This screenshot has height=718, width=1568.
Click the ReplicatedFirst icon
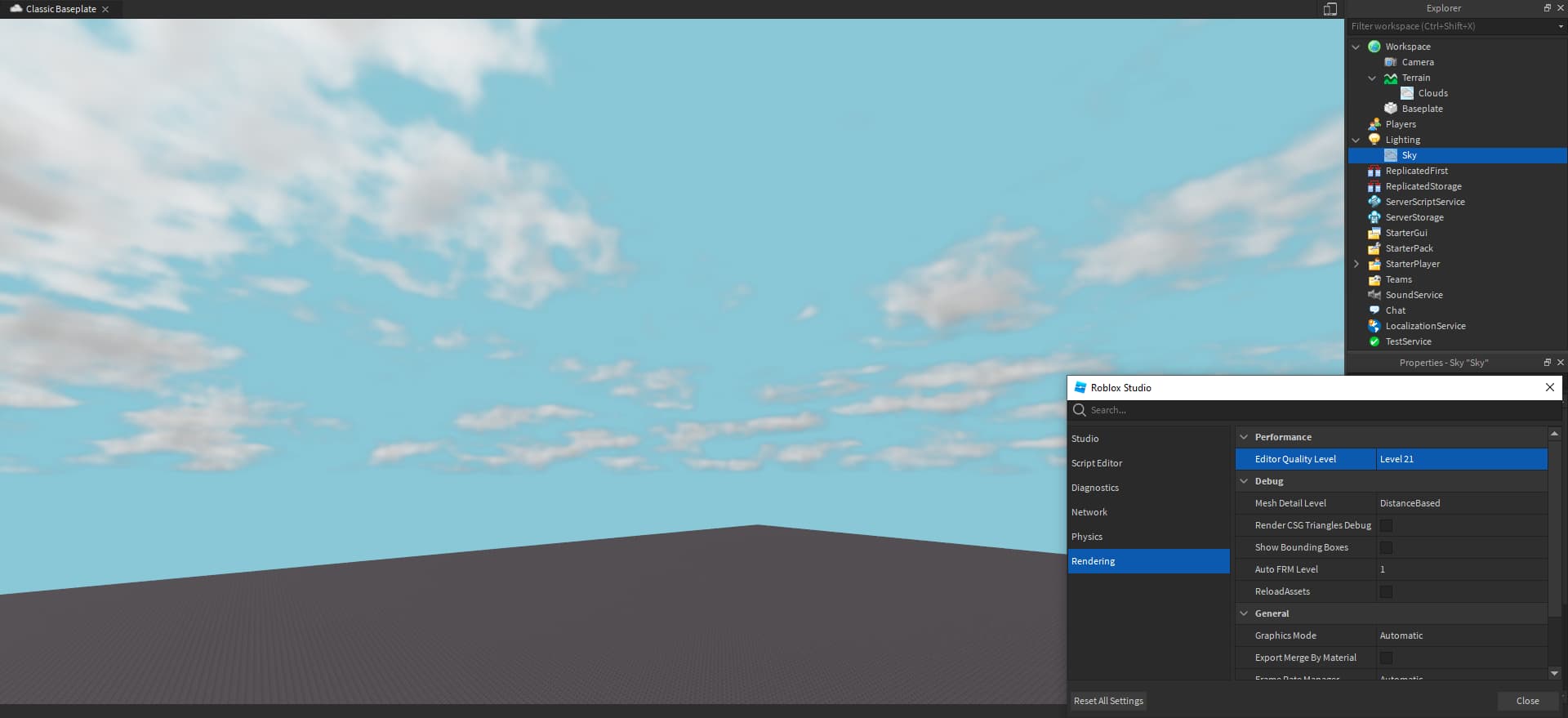1374,171
